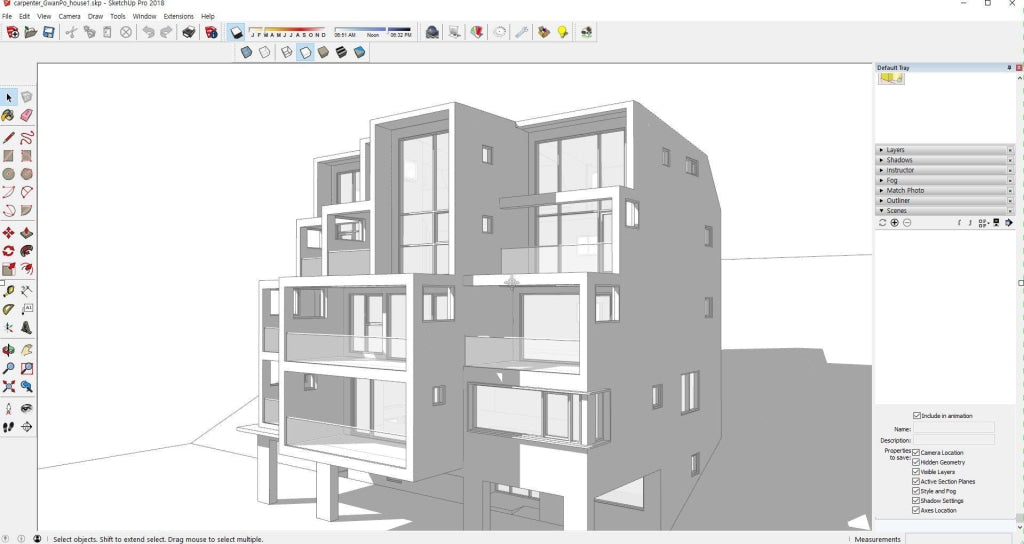Toggle Axes Location checkbox
This screenshot has height=544, width=1024.
pyautogui.click(x=916, y=510)
